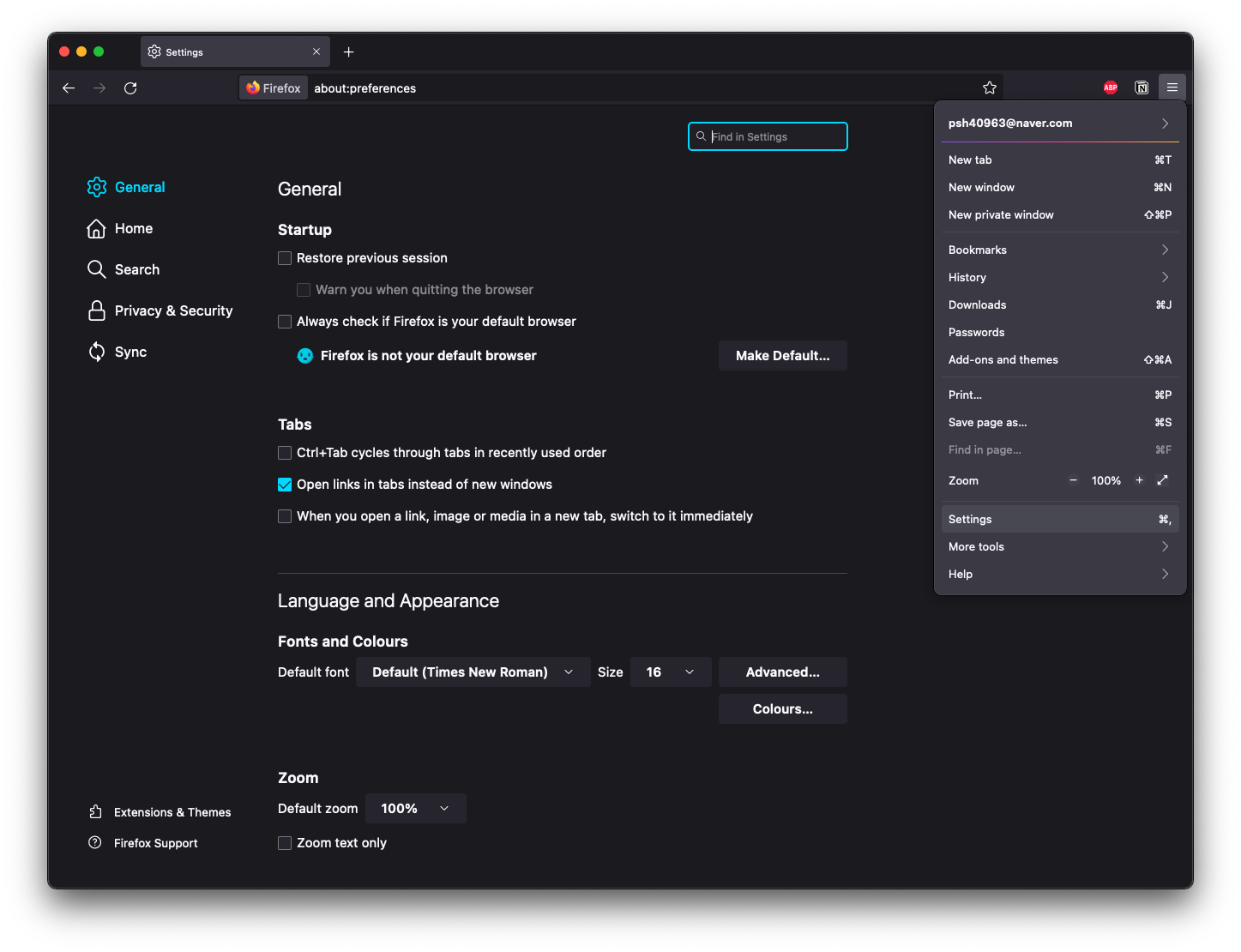The width and height of the screenshot is (1241, 952).
Task: Enter full screen via menu zoom arrows
Action: (1162, 480)
